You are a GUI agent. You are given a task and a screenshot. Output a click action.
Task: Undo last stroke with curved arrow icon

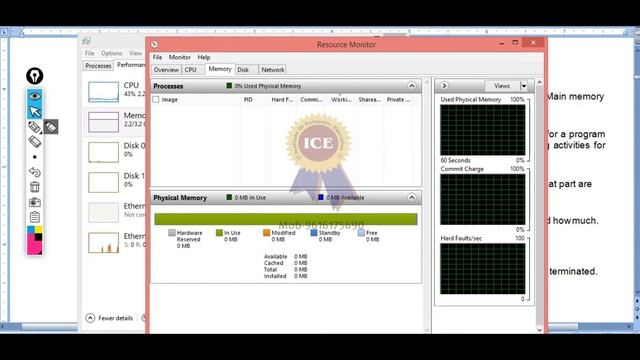(35, 172)
